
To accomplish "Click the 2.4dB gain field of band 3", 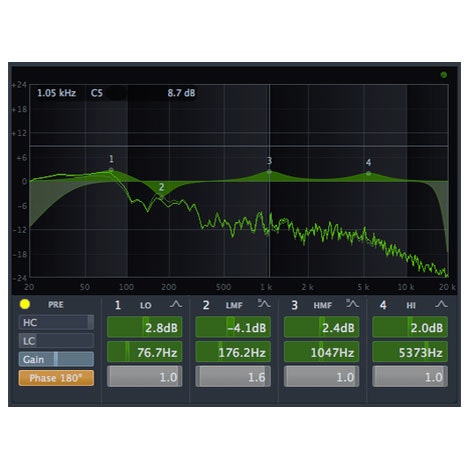I will (x=321, y=327).
